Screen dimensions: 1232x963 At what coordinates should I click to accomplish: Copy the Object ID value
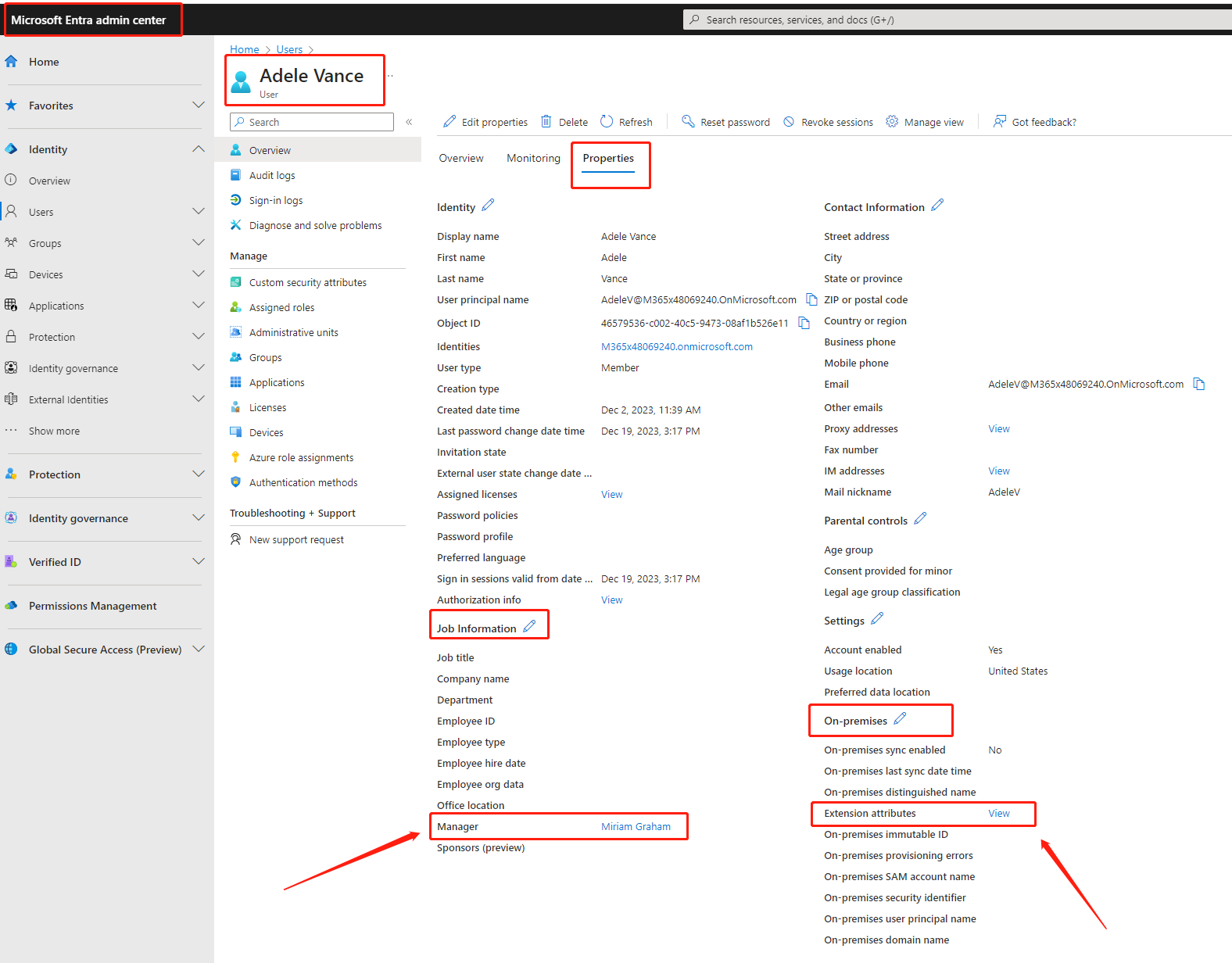point(804,323)
